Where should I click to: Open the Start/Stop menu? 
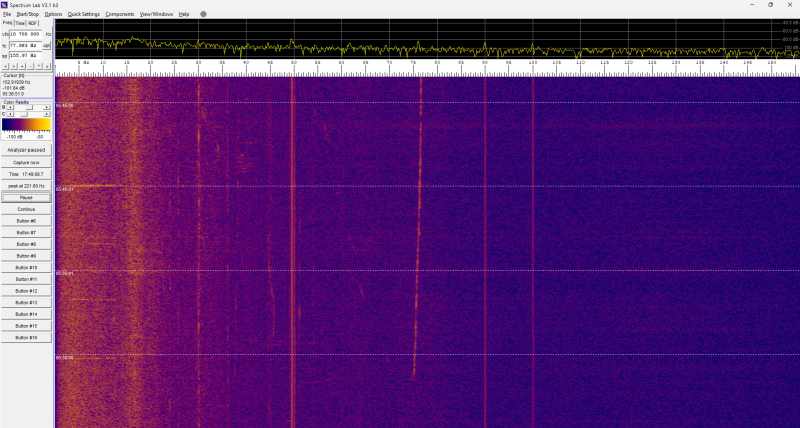click(x=28, y=14)
